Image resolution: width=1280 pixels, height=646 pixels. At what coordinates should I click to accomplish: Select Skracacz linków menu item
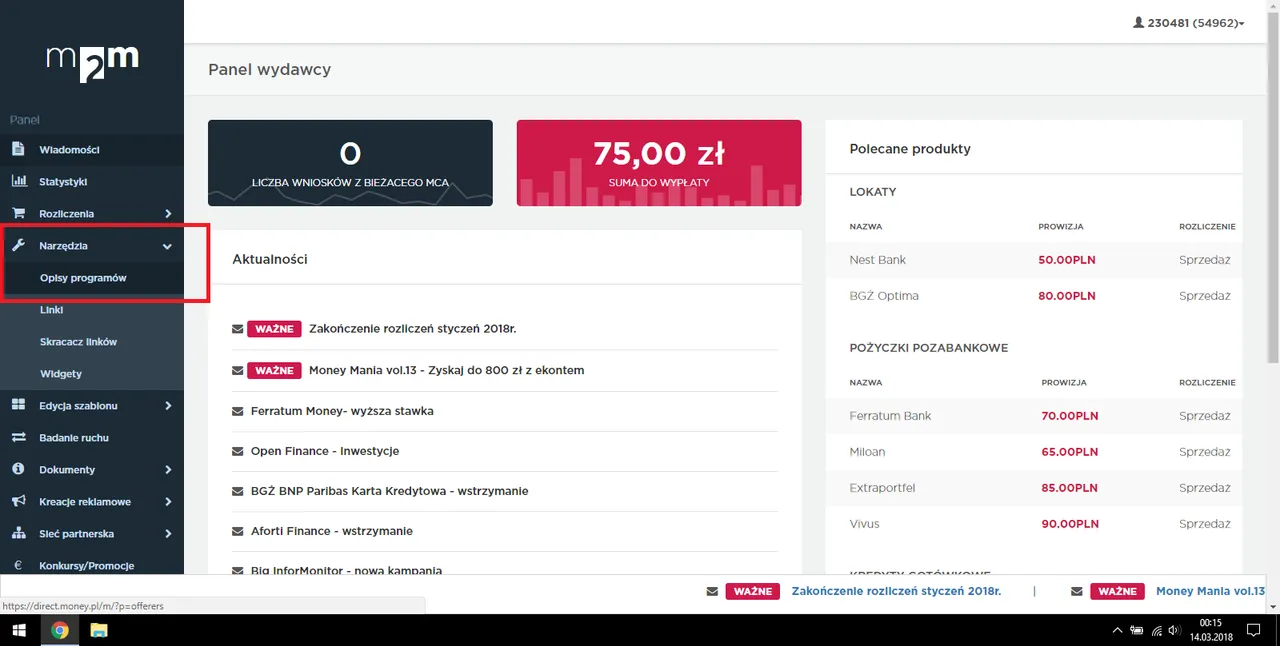tap(78, 341)
